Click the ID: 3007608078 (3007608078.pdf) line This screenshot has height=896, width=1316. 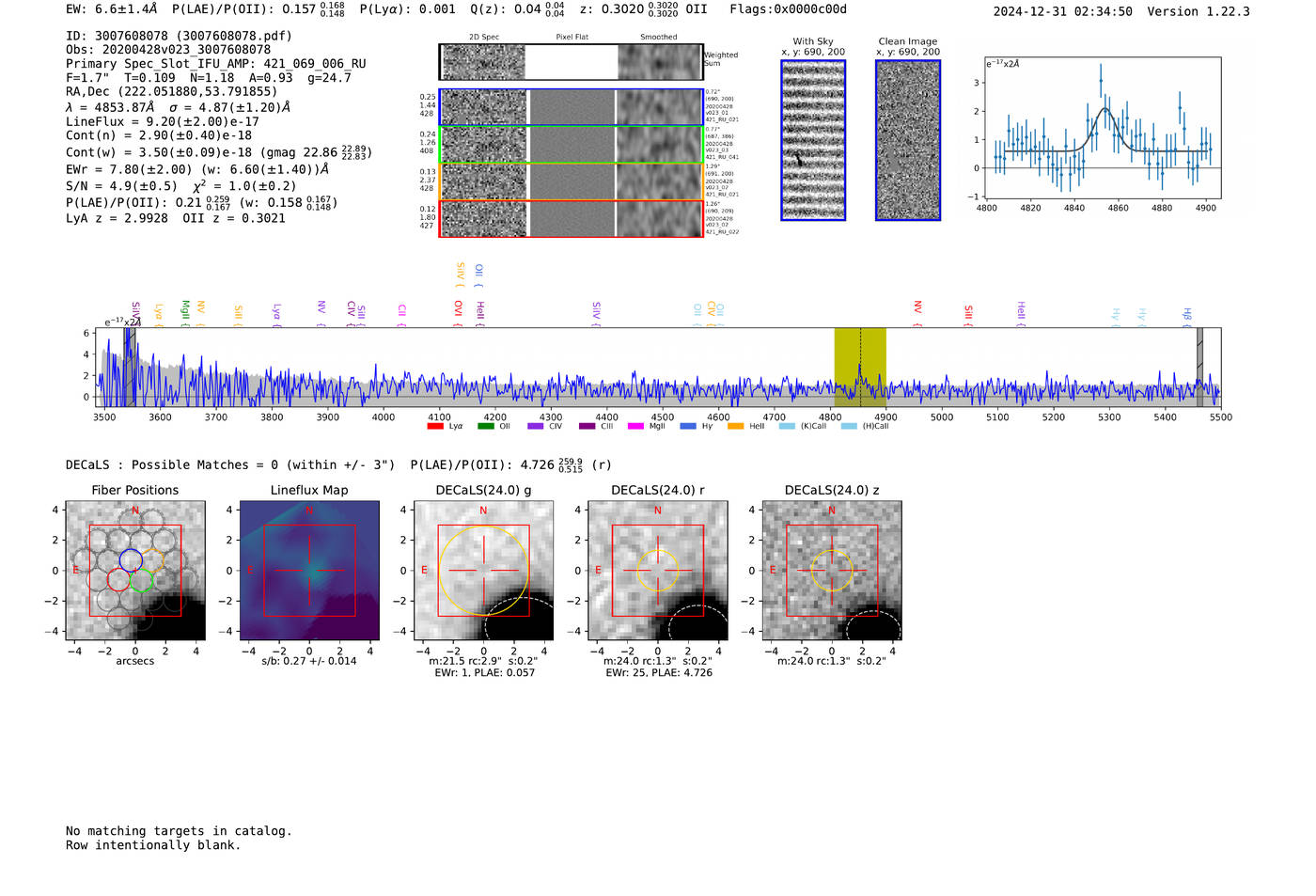tap(179, 36)
